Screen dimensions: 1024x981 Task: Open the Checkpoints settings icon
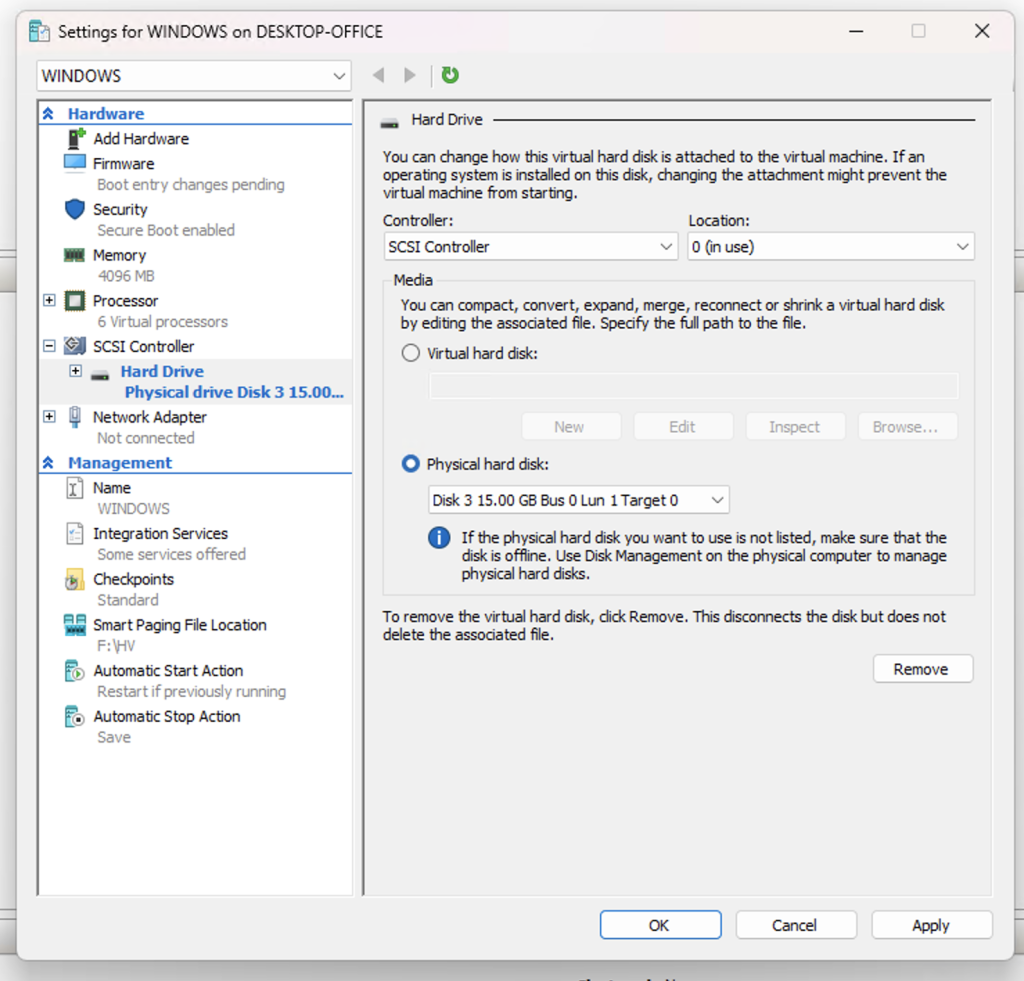(75, 580)
